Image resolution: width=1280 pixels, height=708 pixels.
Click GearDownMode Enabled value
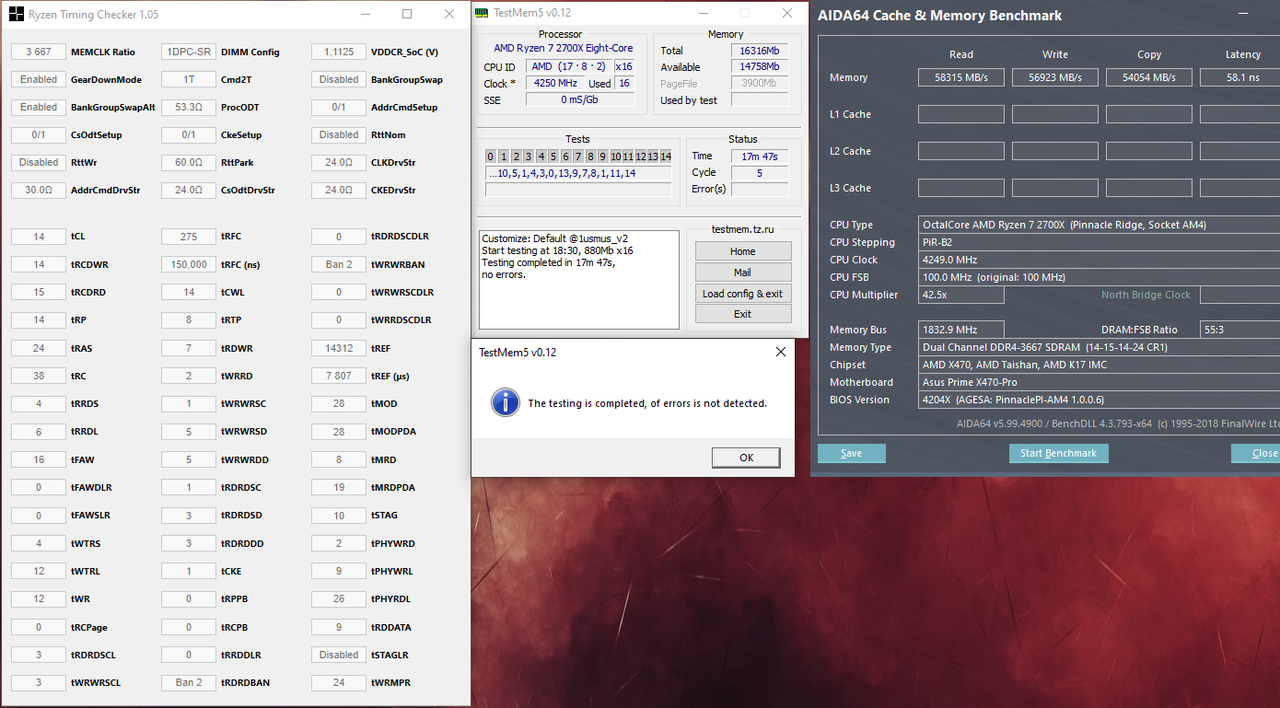pos(39,79)
